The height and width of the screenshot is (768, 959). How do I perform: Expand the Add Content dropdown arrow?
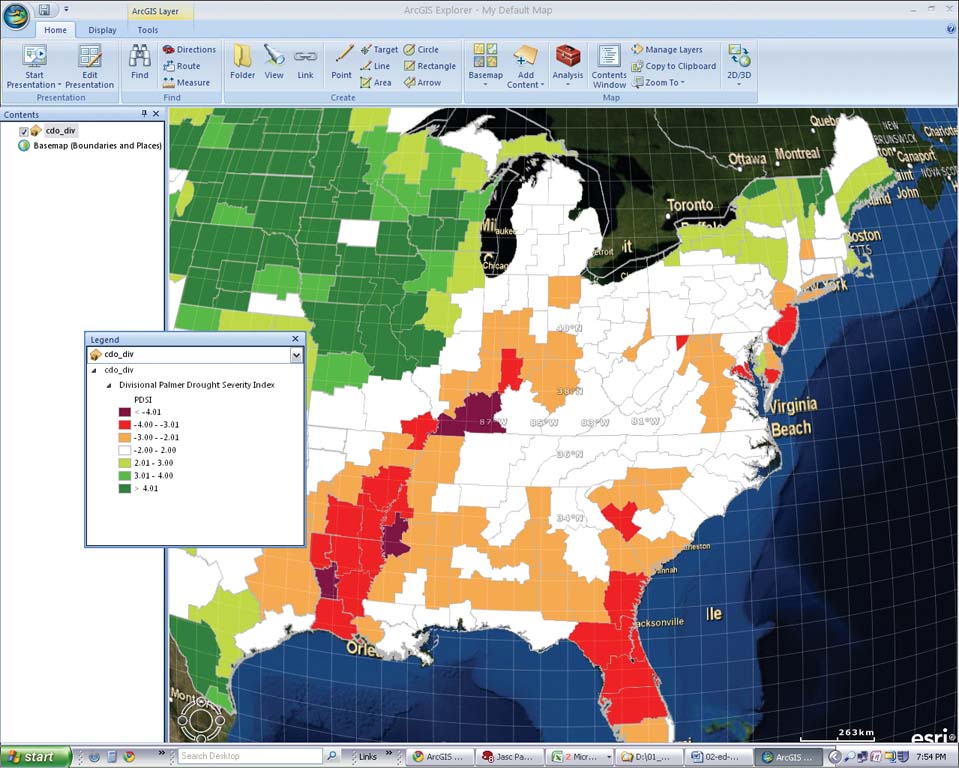point(542,85)
